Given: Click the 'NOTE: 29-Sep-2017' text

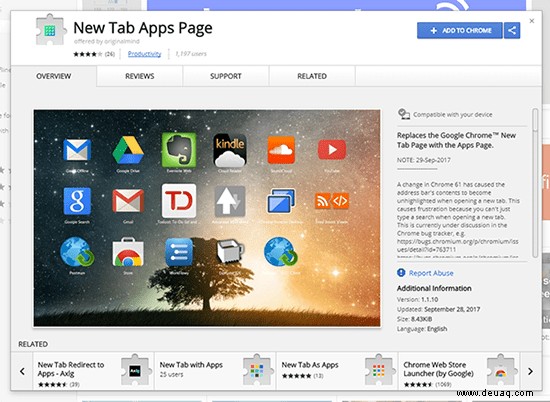Looking at the screenshot, I should (424, 160).
